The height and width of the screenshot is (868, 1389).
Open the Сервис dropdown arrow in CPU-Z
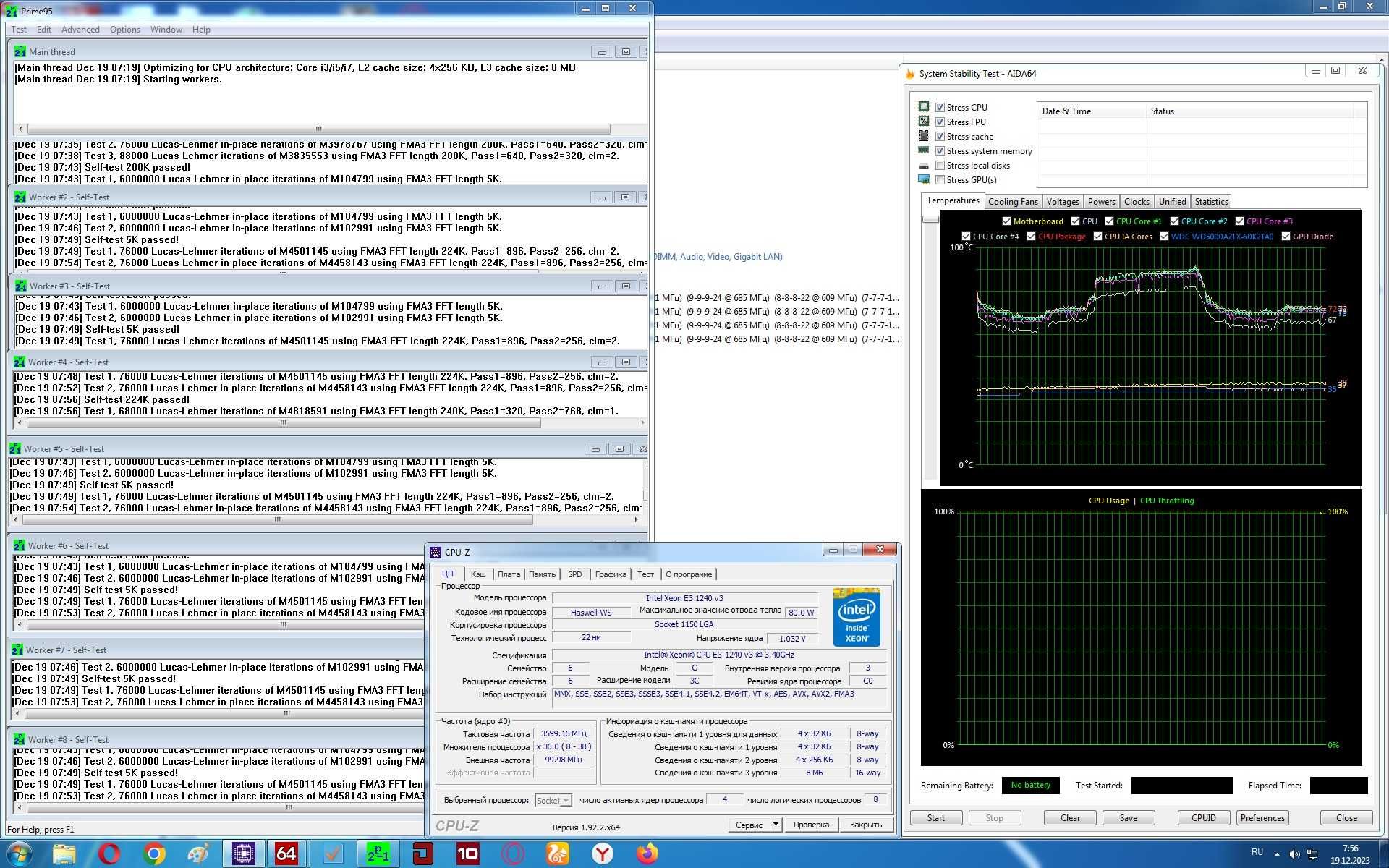[776, 825]
